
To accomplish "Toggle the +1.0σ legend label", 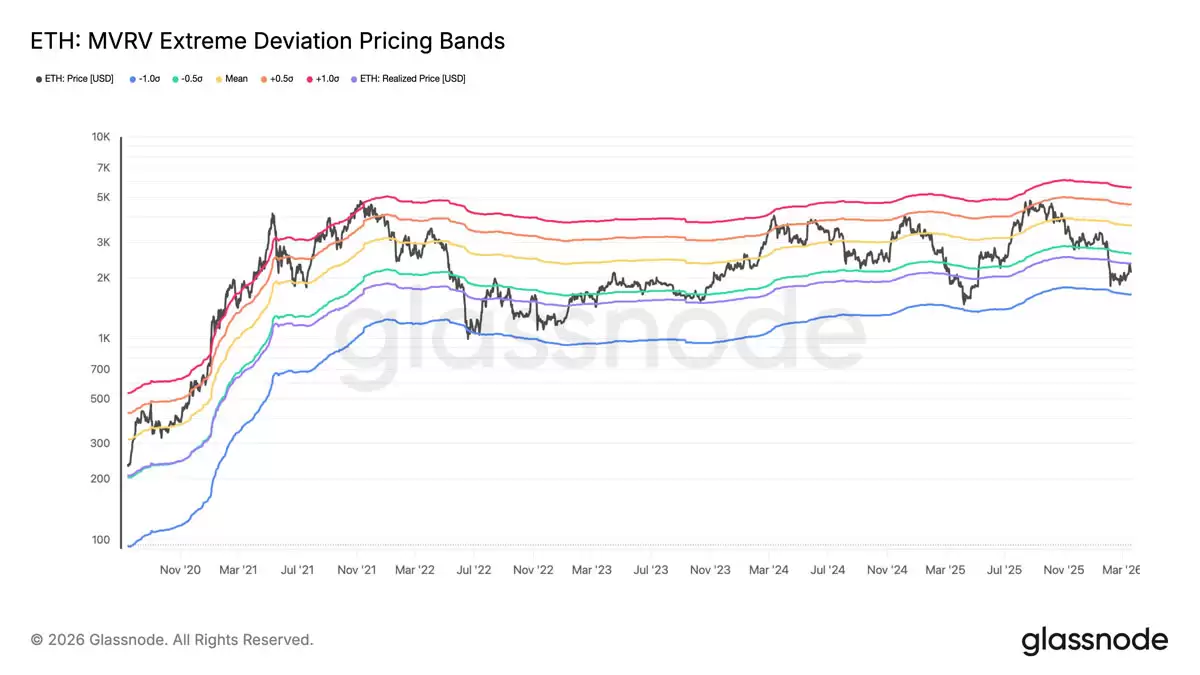I will [x=327, y=78].
